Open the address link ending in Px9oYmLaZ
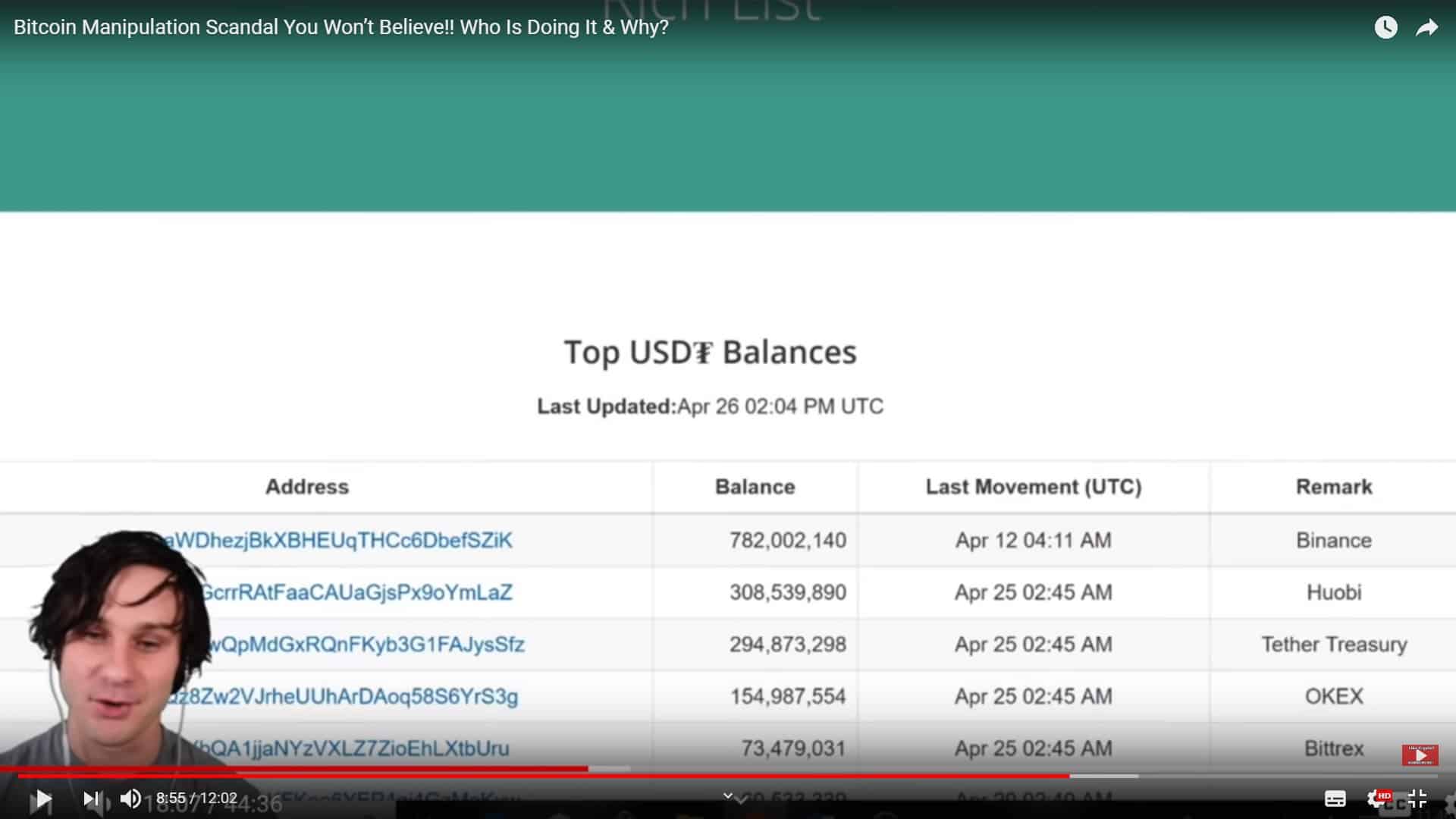1456x819 pixels. click(x=355, y=592)
